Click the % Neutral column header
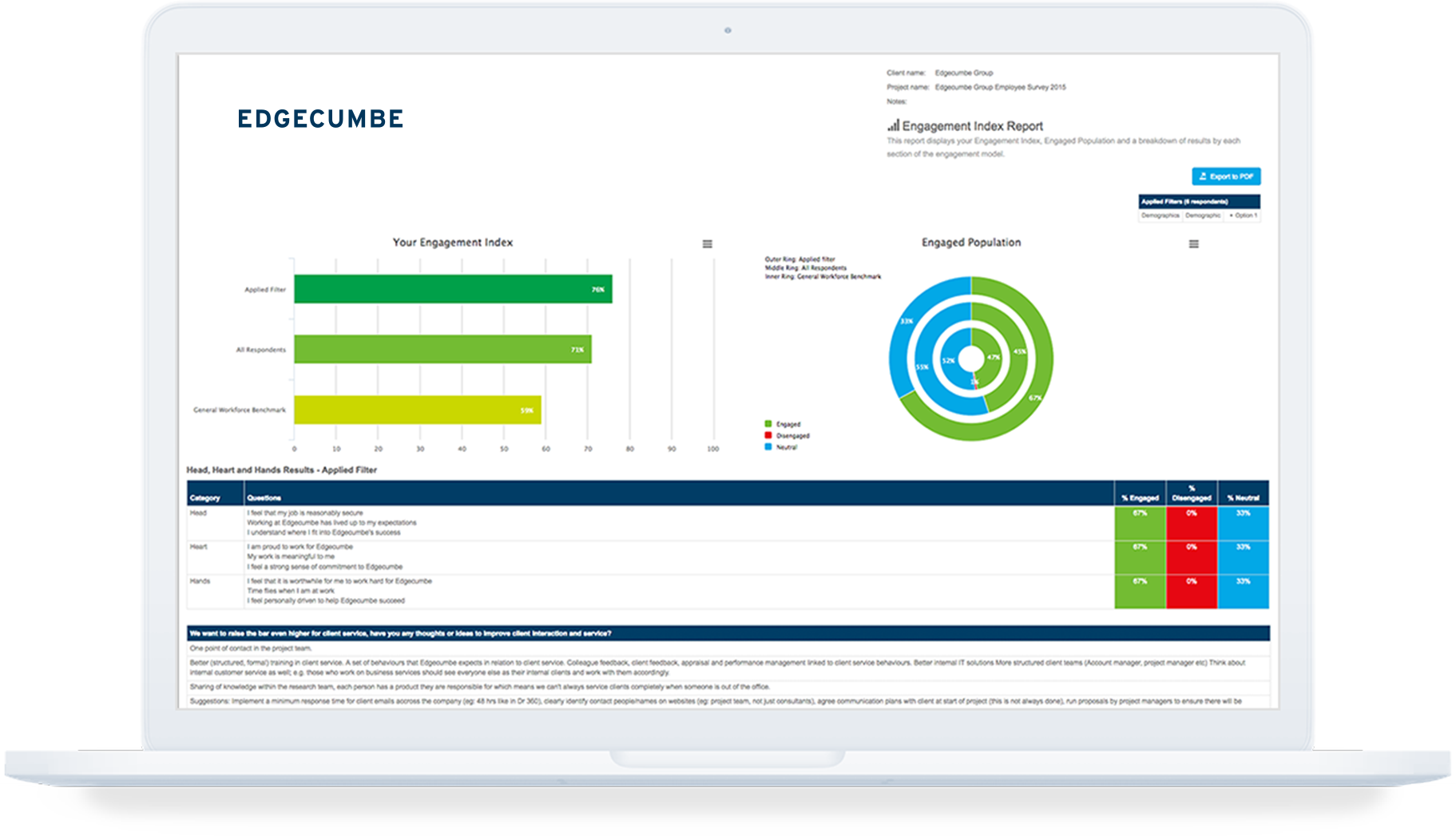1456x836 pixels. click(1243, 493)
